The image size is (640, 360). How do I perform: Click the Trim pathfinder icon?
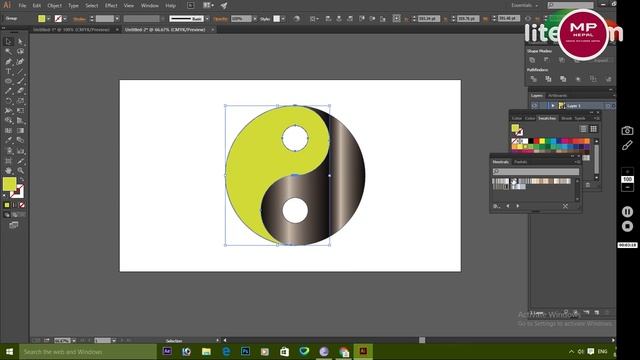(548, 79)
